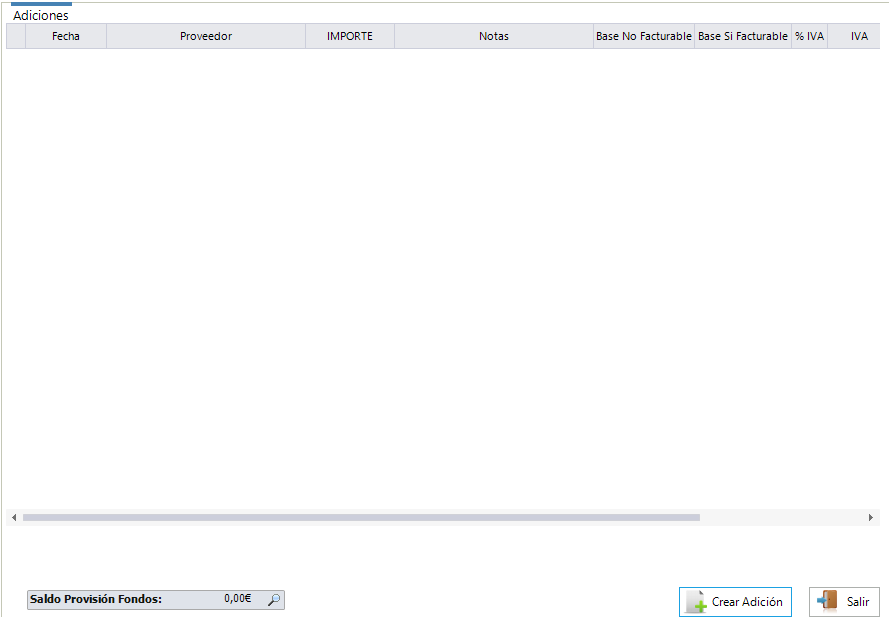This screenshot has width=889, height=617.
Task: Sort by the IMPORTE column header
Action: [x=350, y=36]
